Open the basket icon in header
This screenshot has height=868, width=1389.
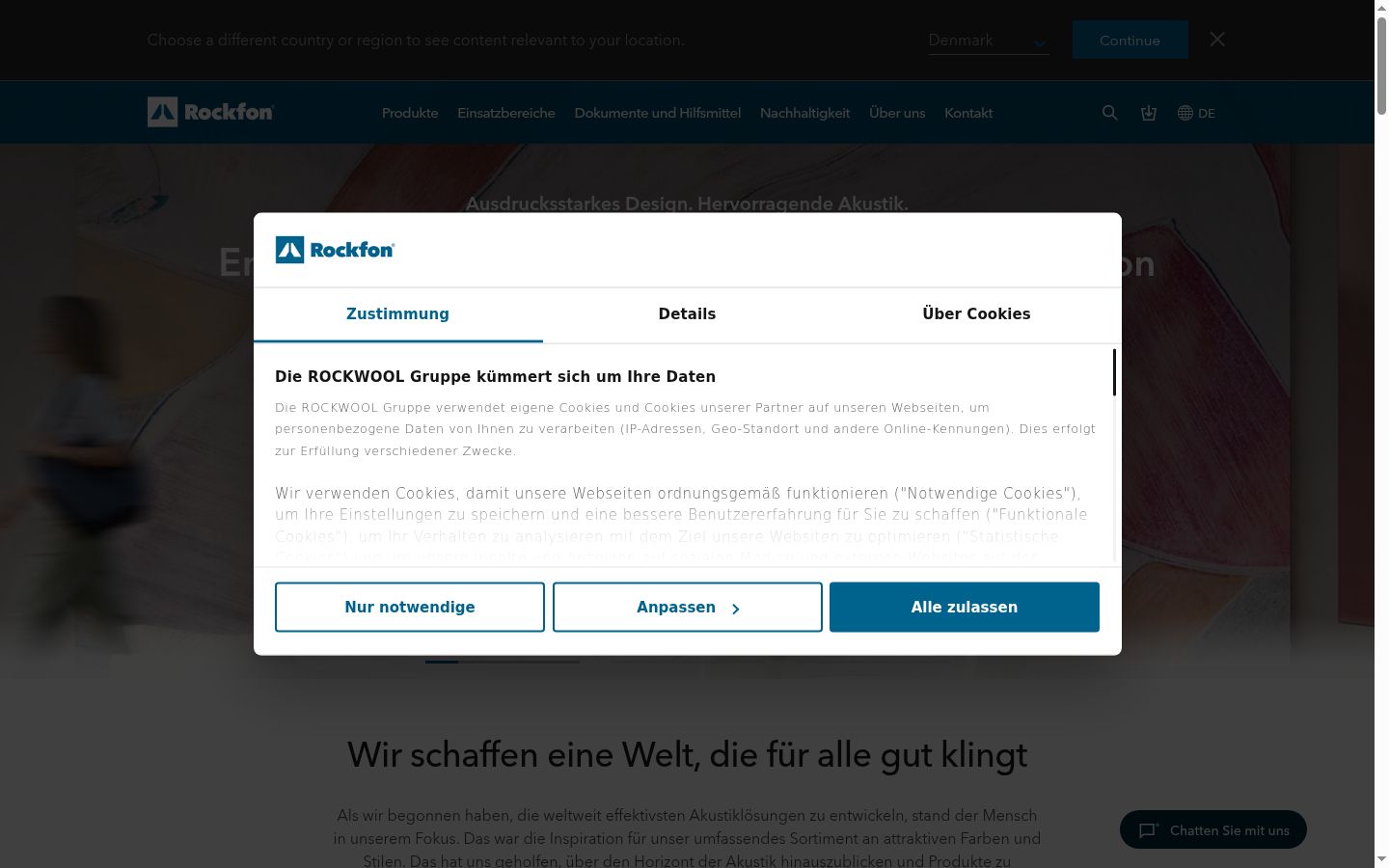click(1148, 113)
